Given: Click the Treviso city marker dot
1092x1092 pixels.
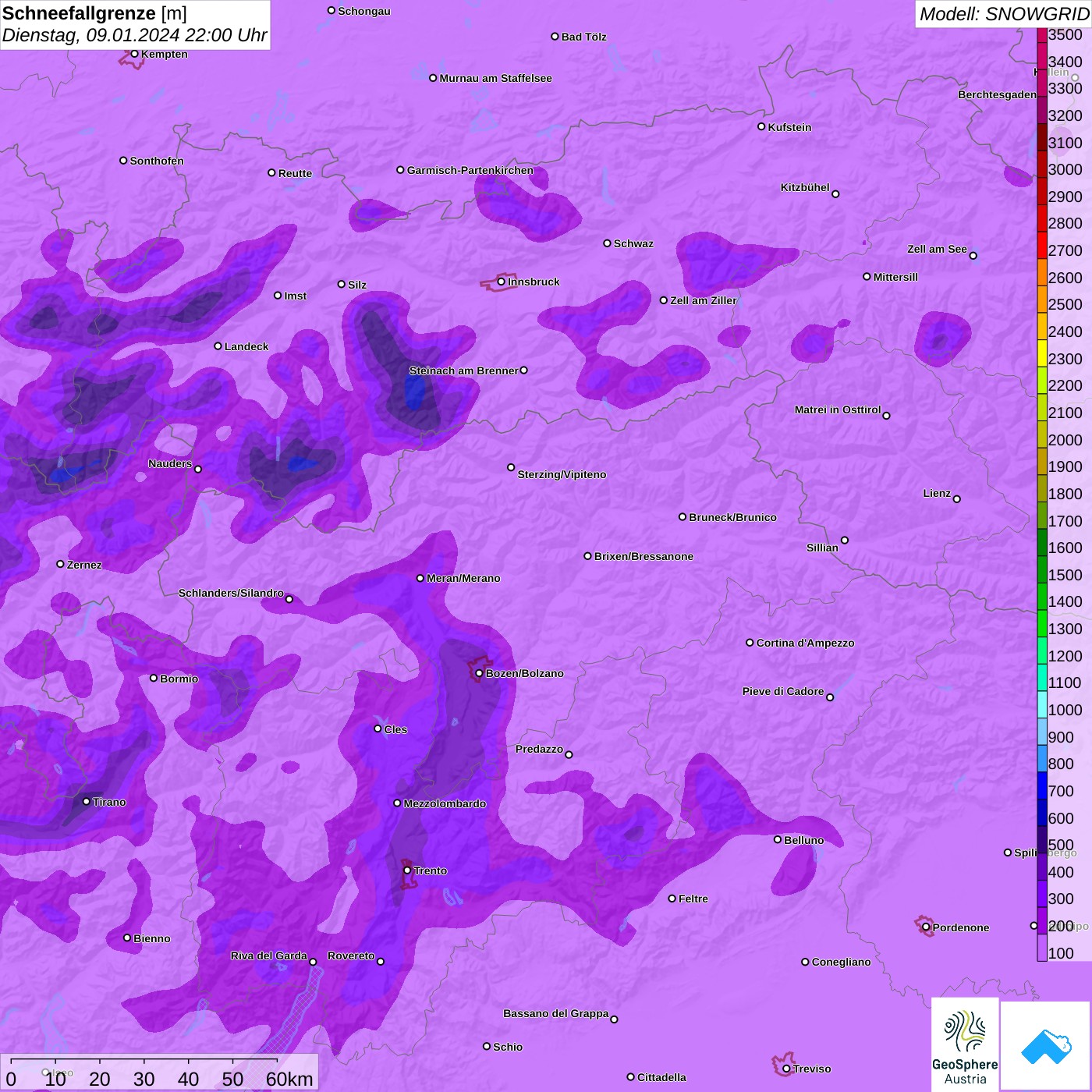Looking at the screenshot, I should click(x=786, y=1069).
